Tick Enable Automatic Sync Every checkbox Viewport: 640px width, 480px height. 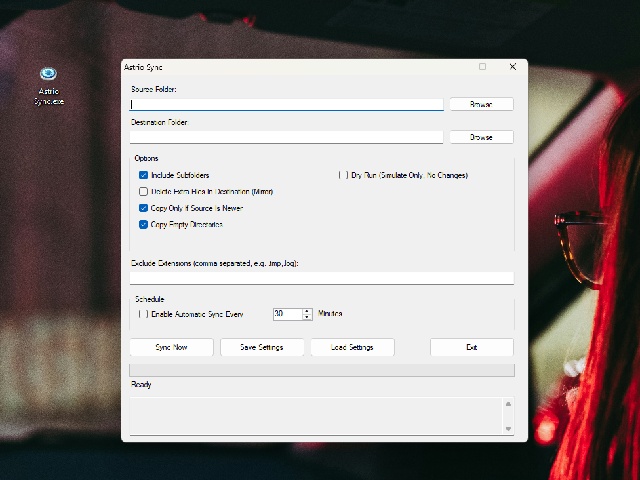tap(143, 314)
